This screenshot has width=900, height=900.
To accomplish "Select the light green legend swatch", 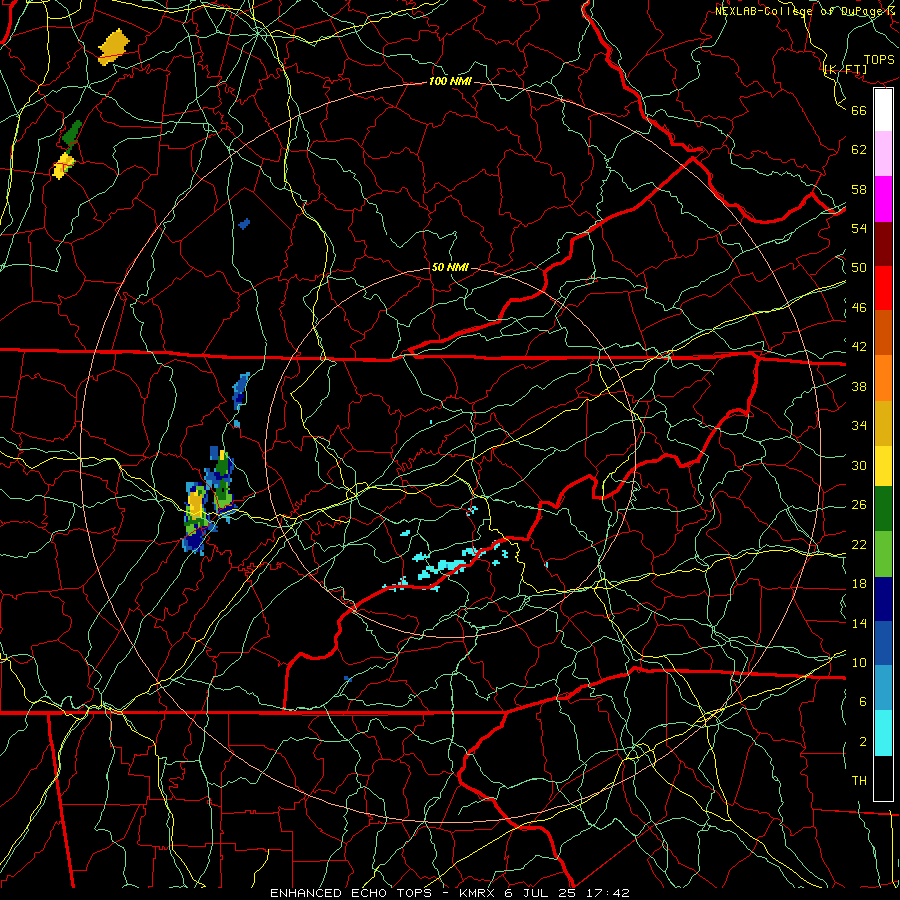I will coord(883,554).
